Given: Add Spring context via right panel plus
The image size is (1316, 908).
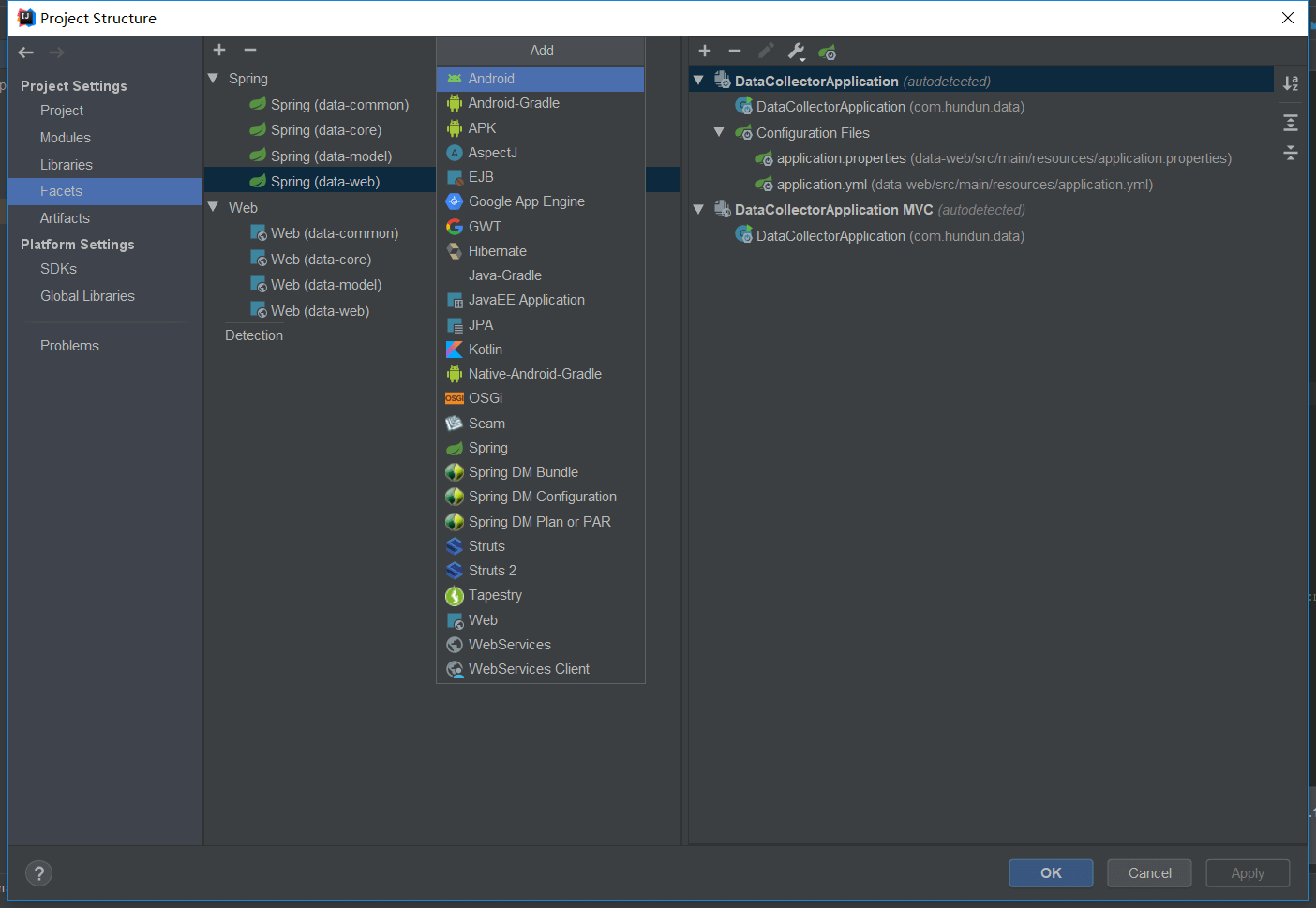Looking at the screenshot, I should 705,51.
